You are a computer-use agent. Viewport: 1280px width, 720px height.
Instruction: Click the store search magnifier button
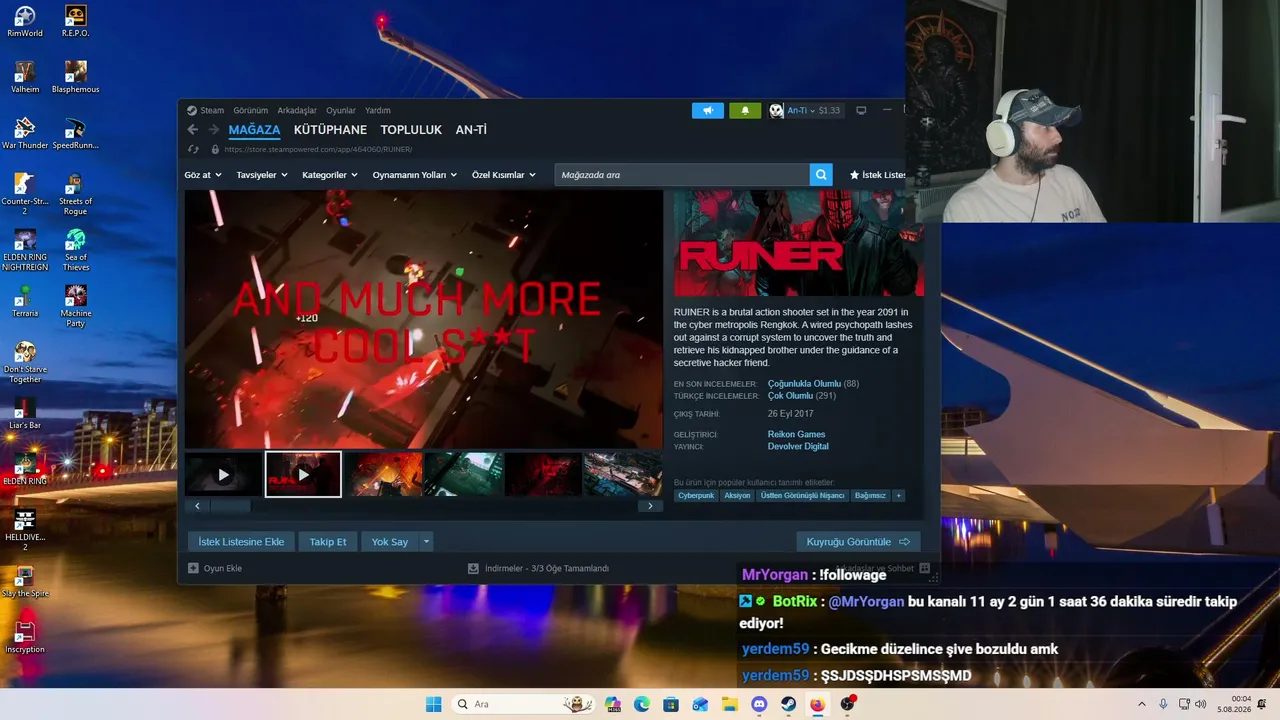click(821, 175)
